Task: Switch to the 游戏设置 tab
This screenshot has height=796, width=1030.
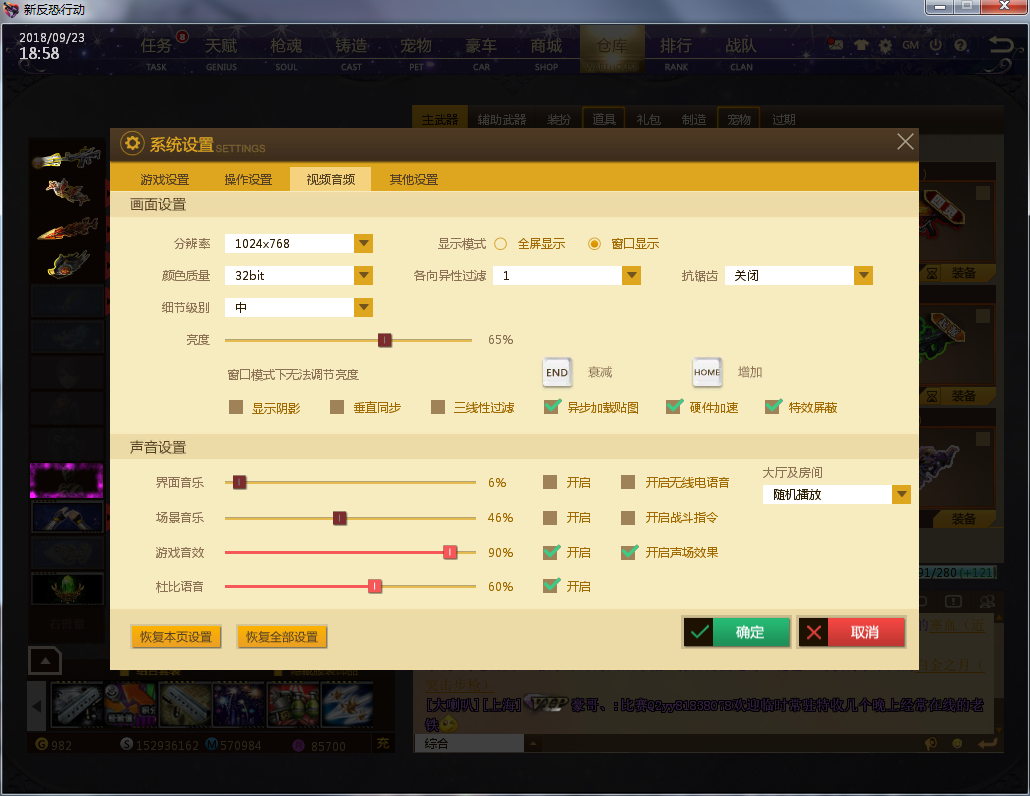Action: [164, 179]
